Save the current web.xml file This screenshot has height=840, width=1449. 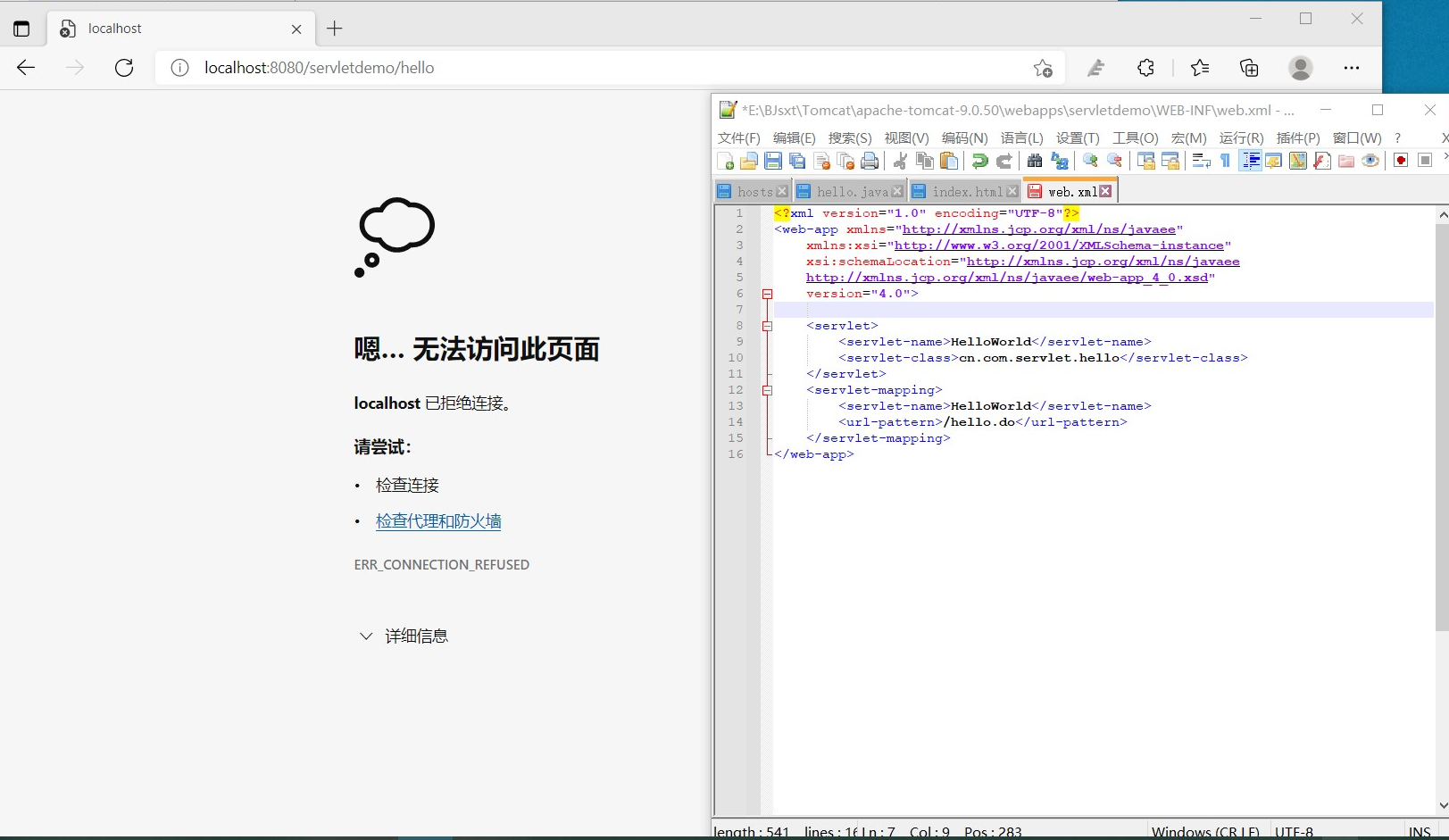pos(773,161)
